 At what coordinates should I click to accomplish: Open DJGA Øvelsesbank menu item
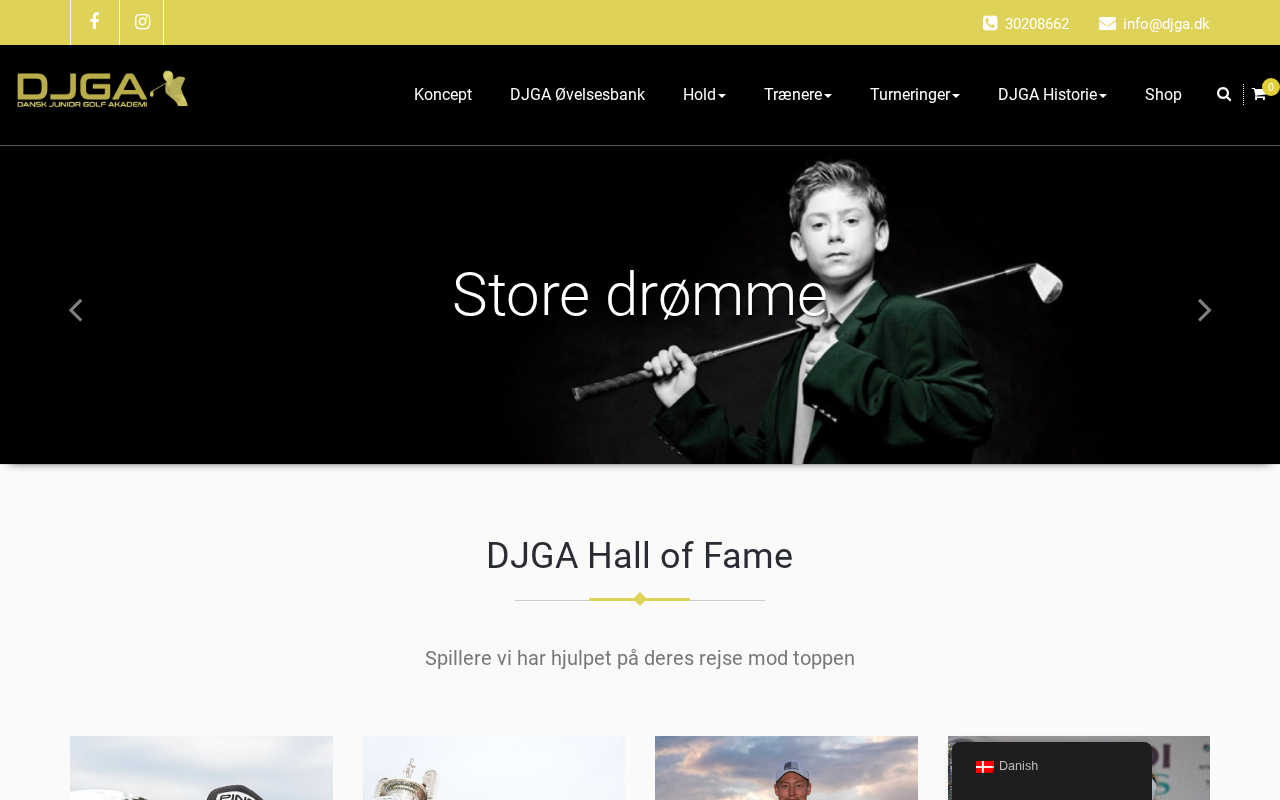[x=577, y=94]
